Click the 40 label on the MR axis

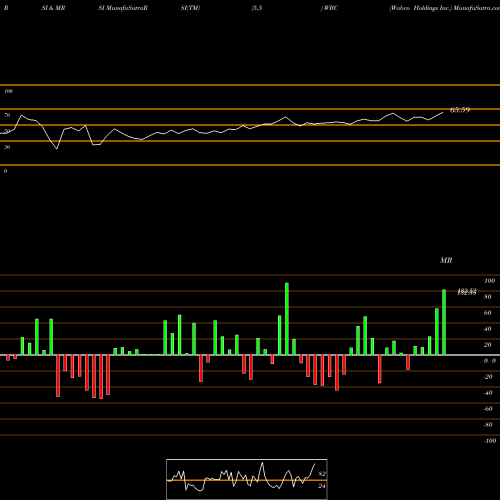488,329
